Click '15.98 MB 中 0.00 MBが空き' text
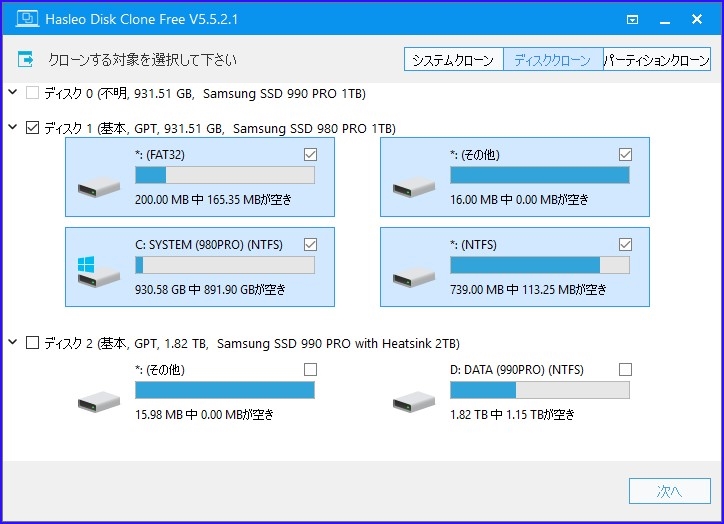Screen dimensions: 724x524 (205, 415)
